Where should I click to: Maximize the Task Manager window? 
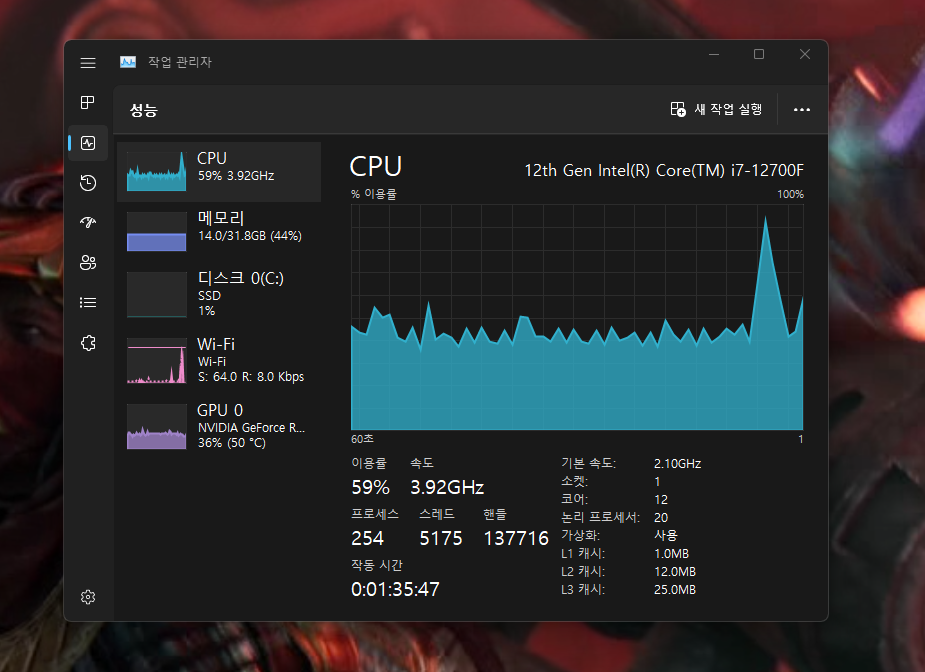point(759,54)
